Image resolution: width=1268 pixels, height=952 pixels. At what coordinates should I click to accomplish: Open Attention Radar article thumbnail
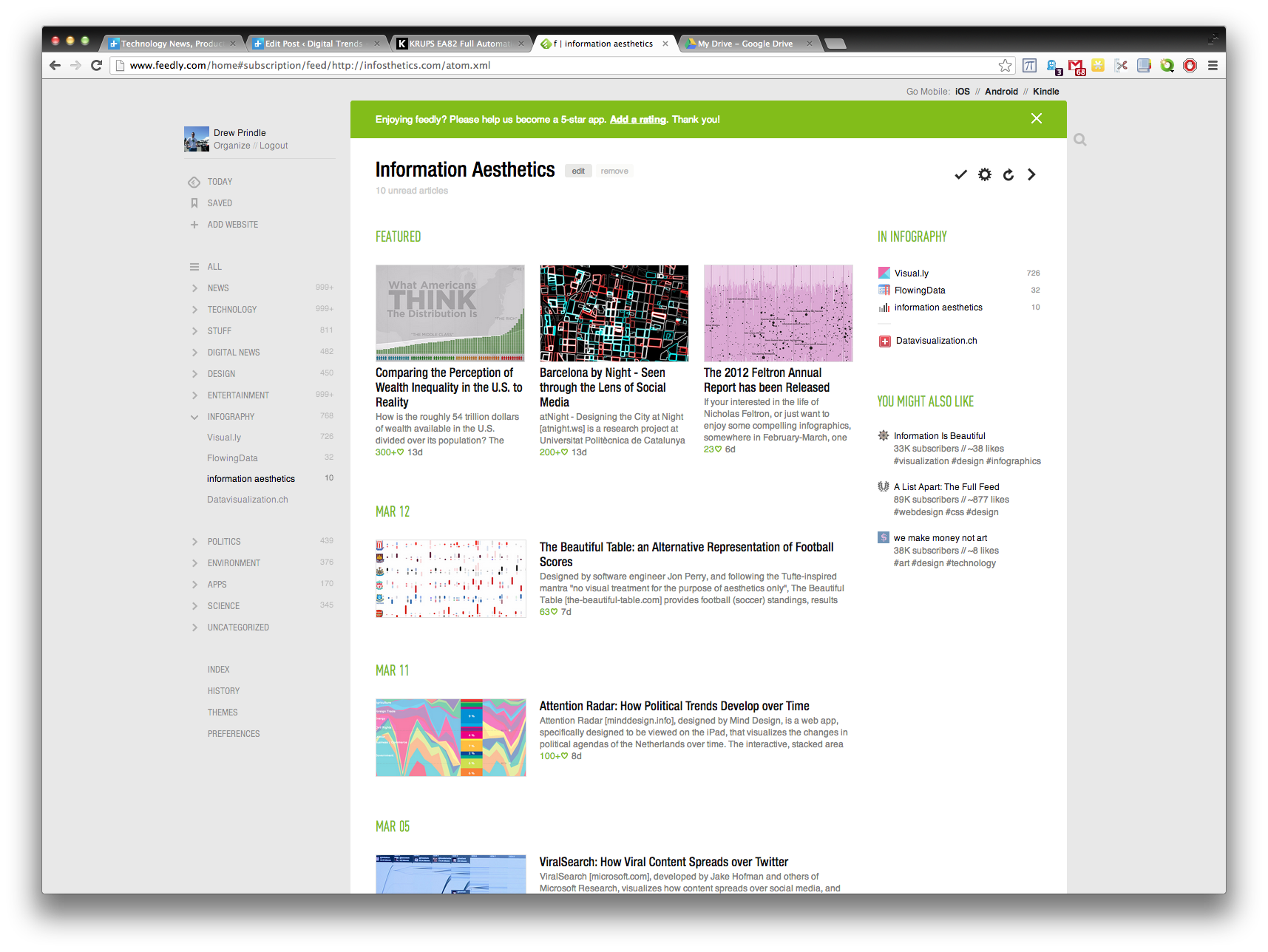click(451, 738)
